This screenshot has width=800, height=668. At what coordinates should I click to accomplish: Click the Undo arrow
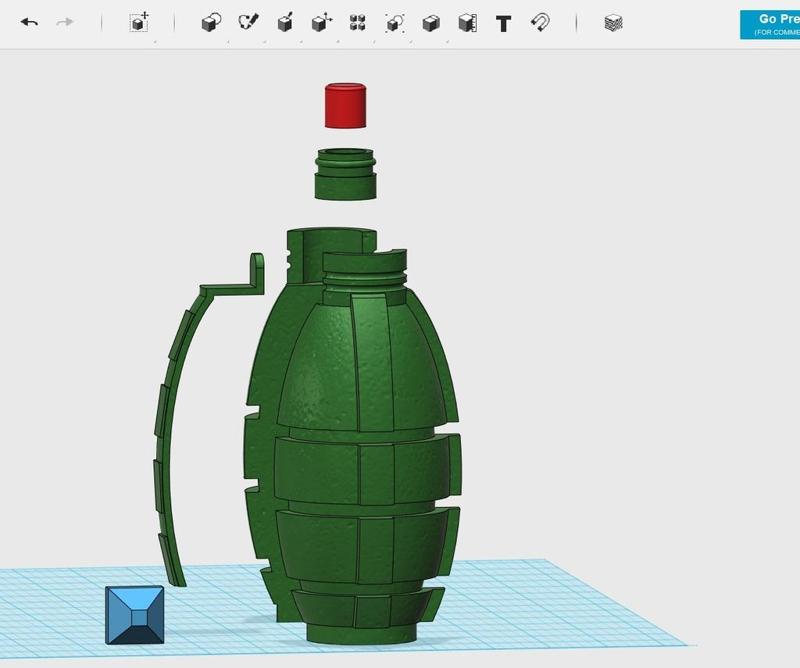pos(29,22)
